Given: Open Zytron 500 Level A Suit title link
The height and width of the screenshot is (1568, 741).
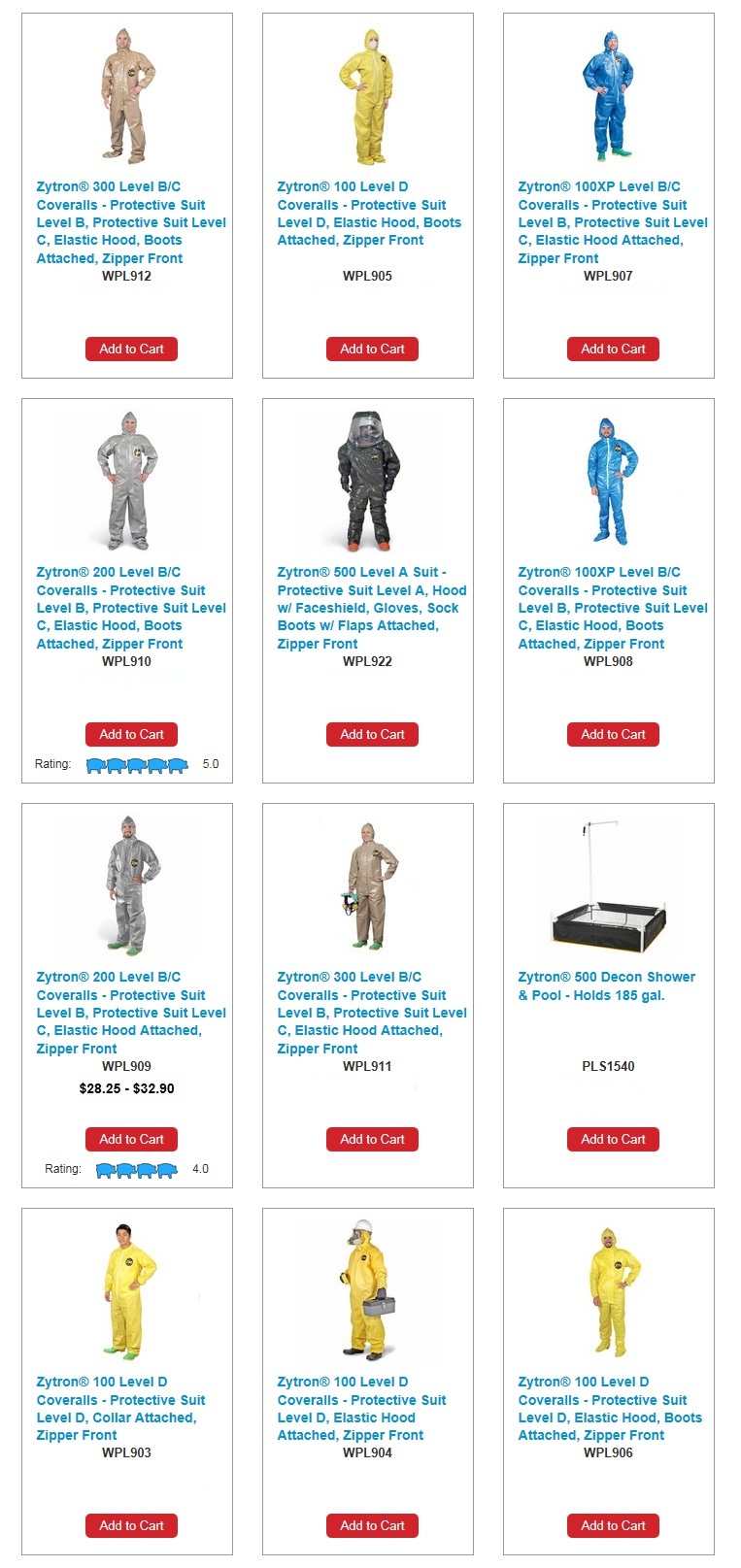Looking at the screenshot, I should 372,608.
